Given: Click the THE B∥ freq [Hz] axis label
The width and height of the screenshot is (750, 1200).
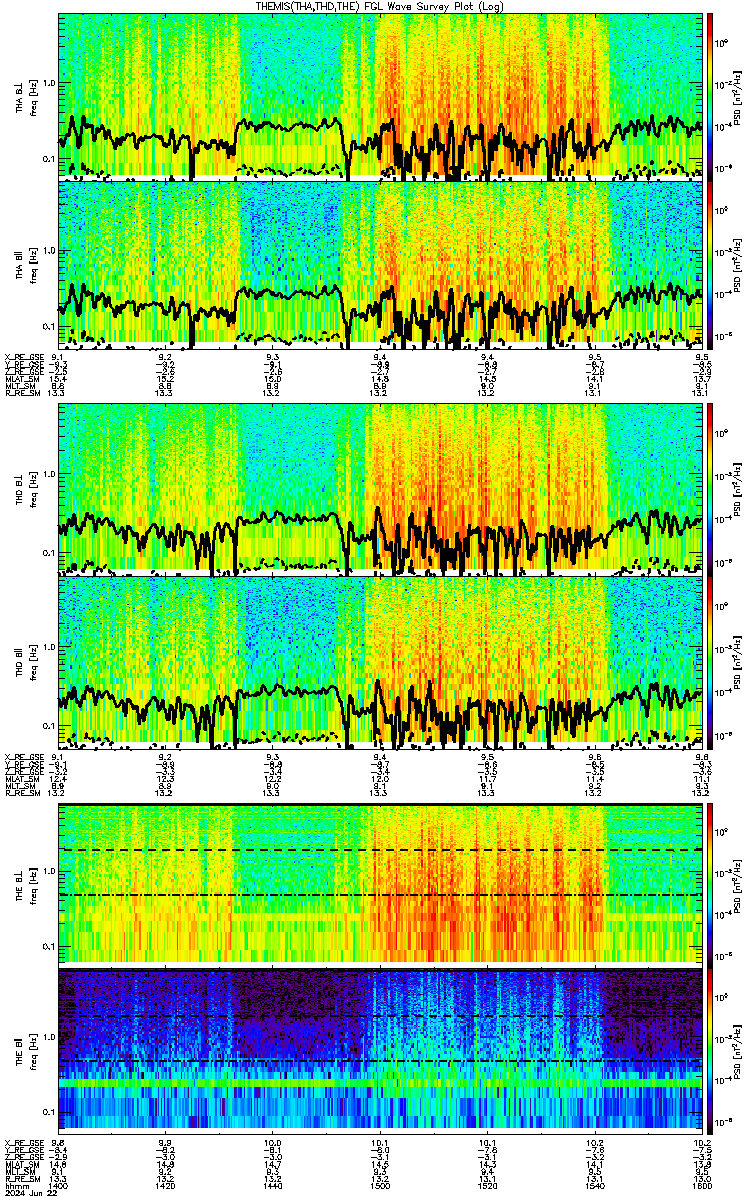Looking at the screenshot, I should [x=33, y=1050].
